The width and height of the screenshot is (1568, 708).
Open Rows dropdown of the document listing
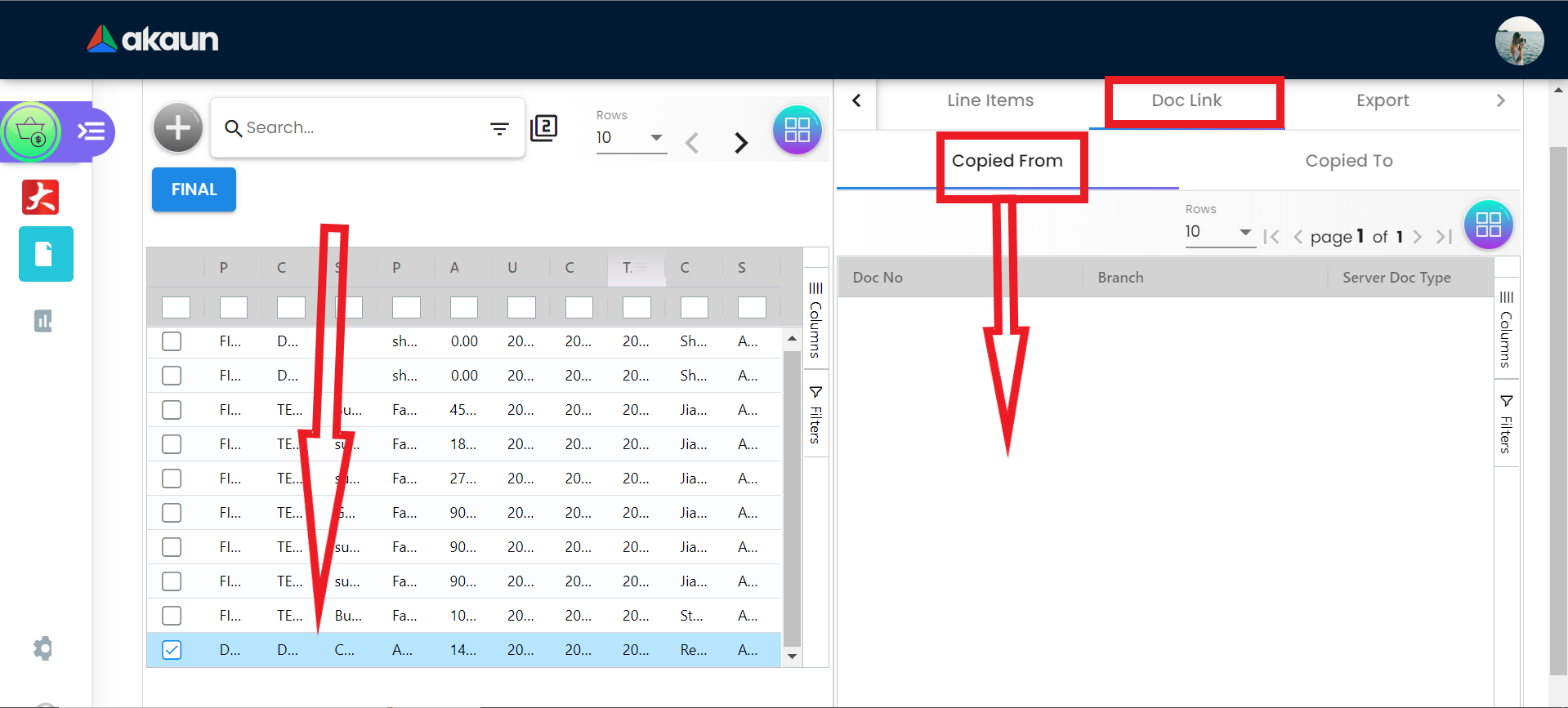(631, 138)
